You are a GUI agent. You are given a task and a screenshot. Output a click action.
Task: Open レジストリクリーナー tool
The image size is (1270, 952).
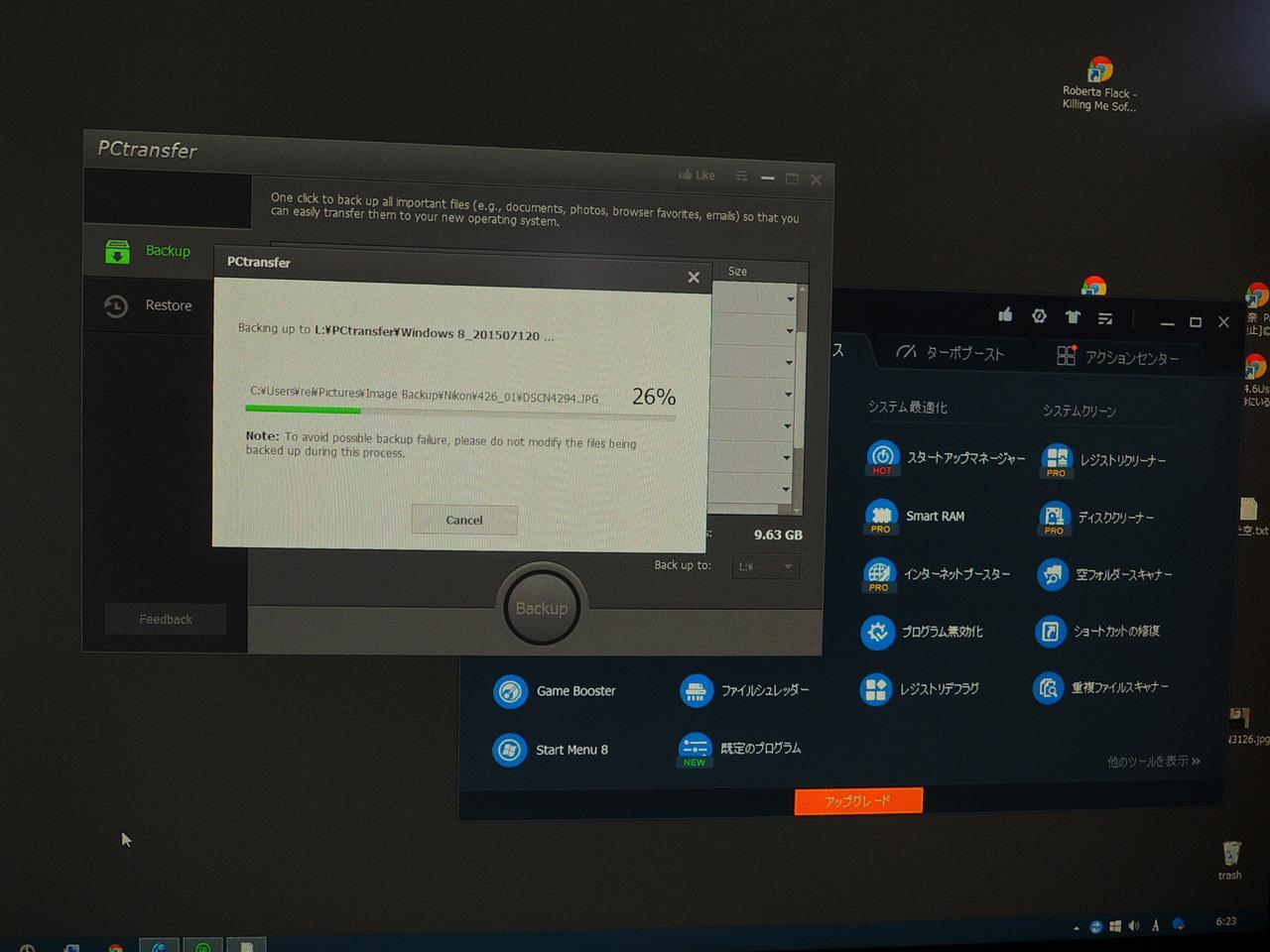tap(1103, 460)
